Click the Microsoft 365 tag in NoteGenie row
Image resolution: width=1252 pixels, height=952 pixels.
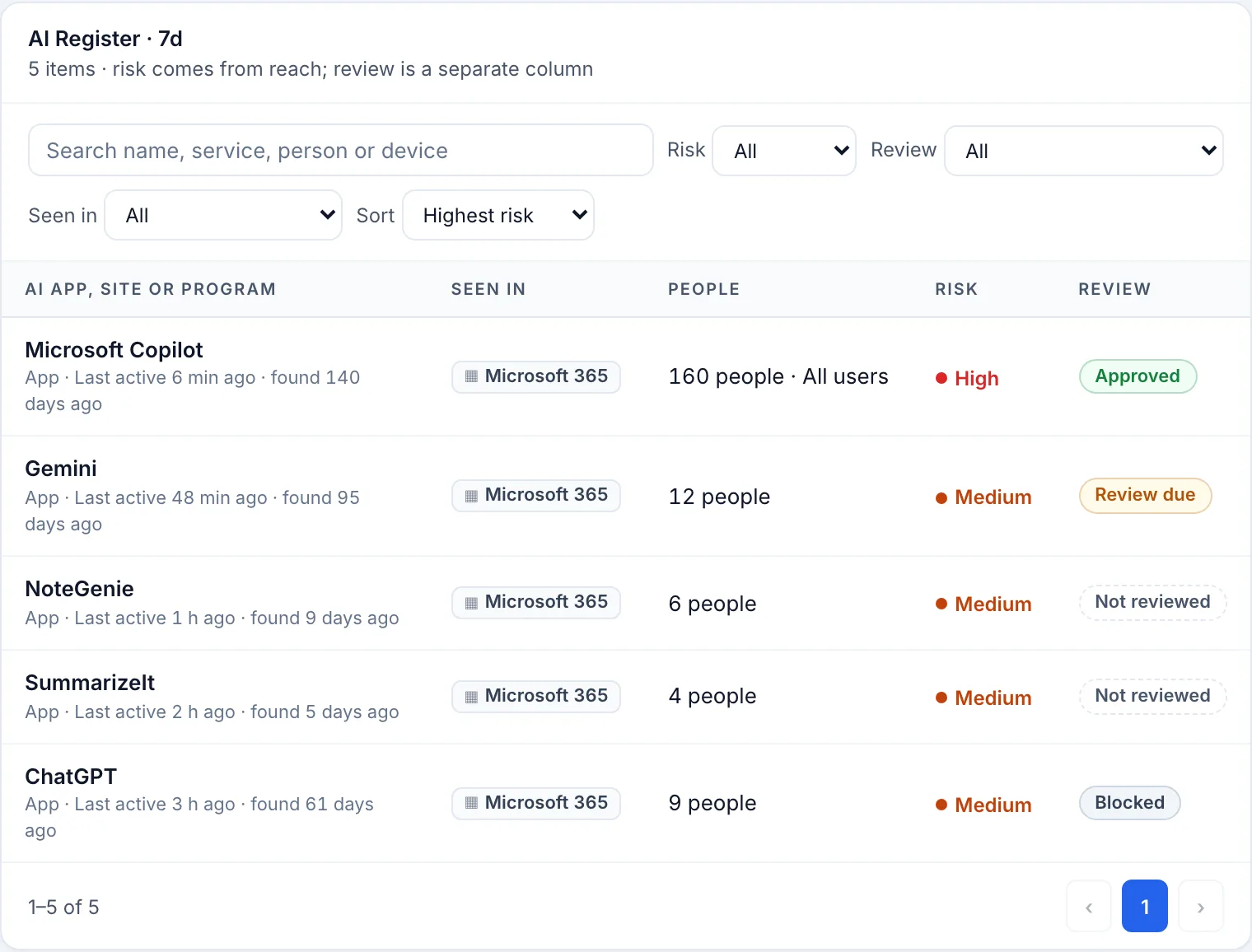tap(536, 602)
